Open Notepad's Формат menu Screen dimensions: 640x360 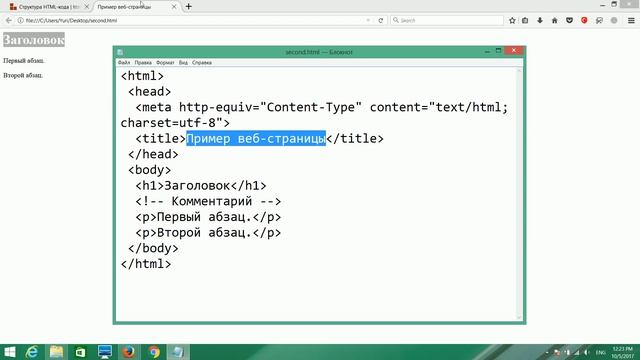pos(165,63)
